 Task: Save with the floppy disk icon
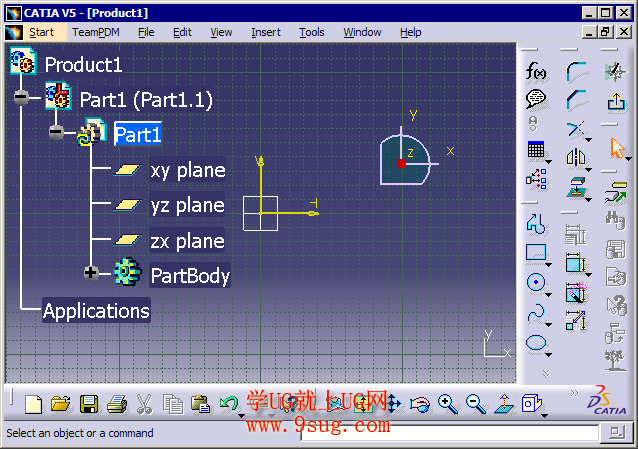click(89, 404)
